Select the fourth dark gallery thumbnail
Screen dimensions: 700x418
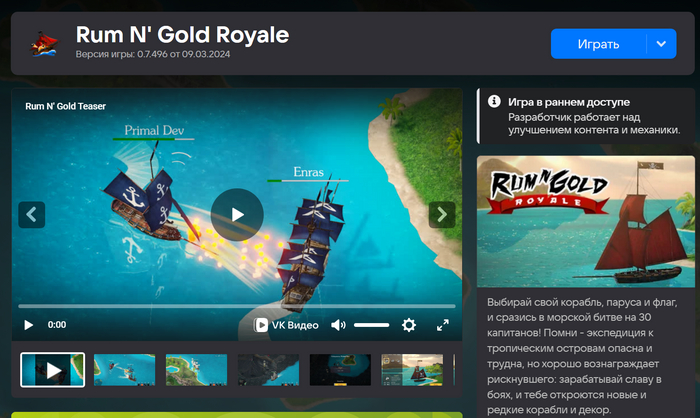point(268,370)
